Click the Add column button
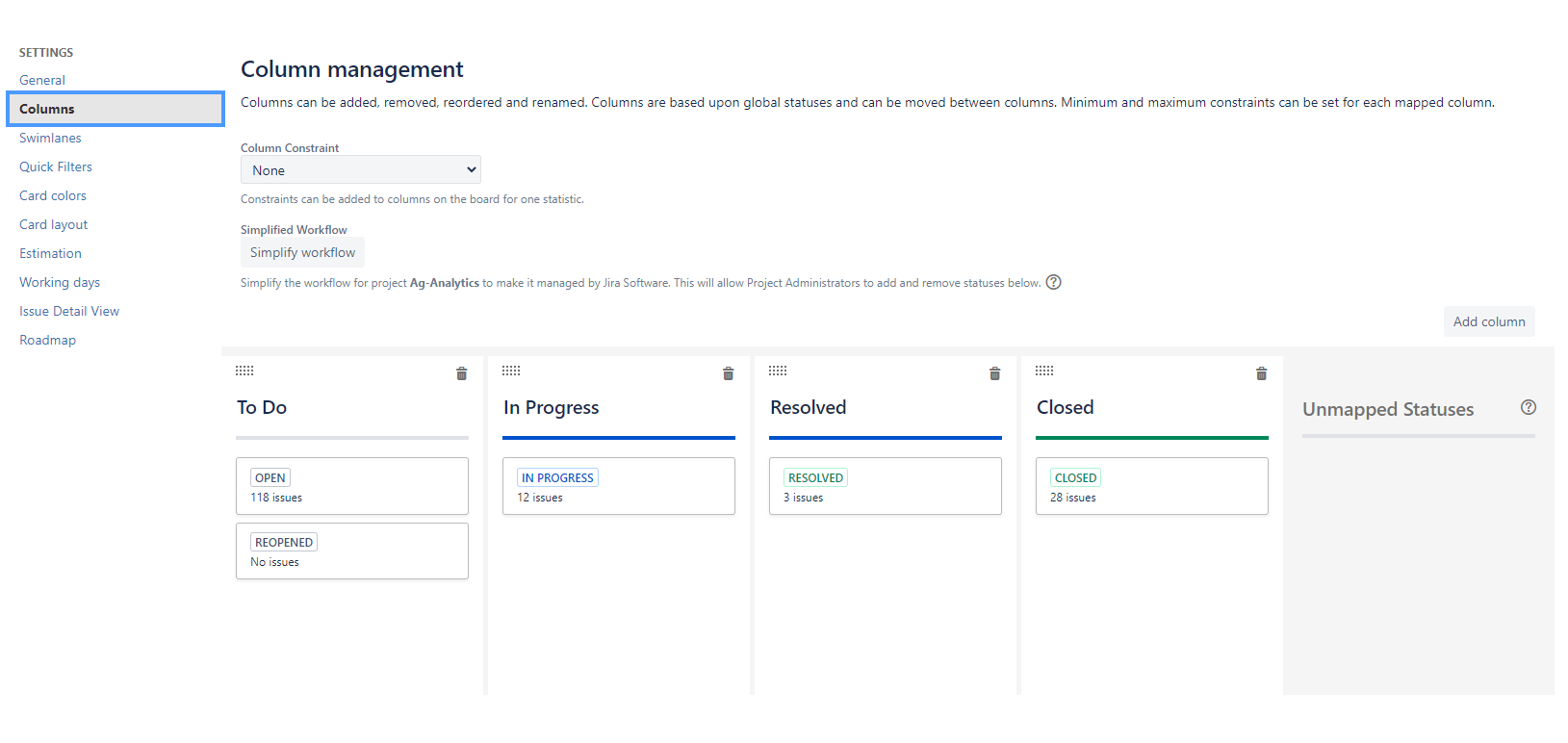This screenshot has width=1568, height=743. pos(1489,321)
